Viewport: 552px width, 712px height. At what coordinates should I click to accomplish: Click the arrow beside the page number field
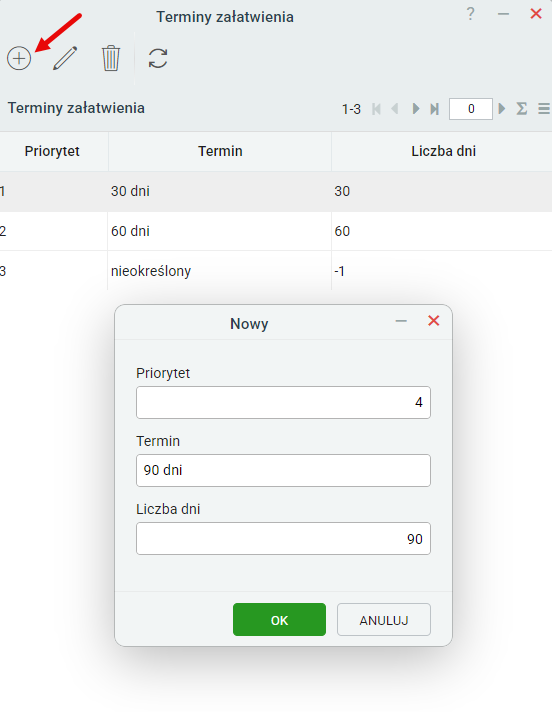502,109
